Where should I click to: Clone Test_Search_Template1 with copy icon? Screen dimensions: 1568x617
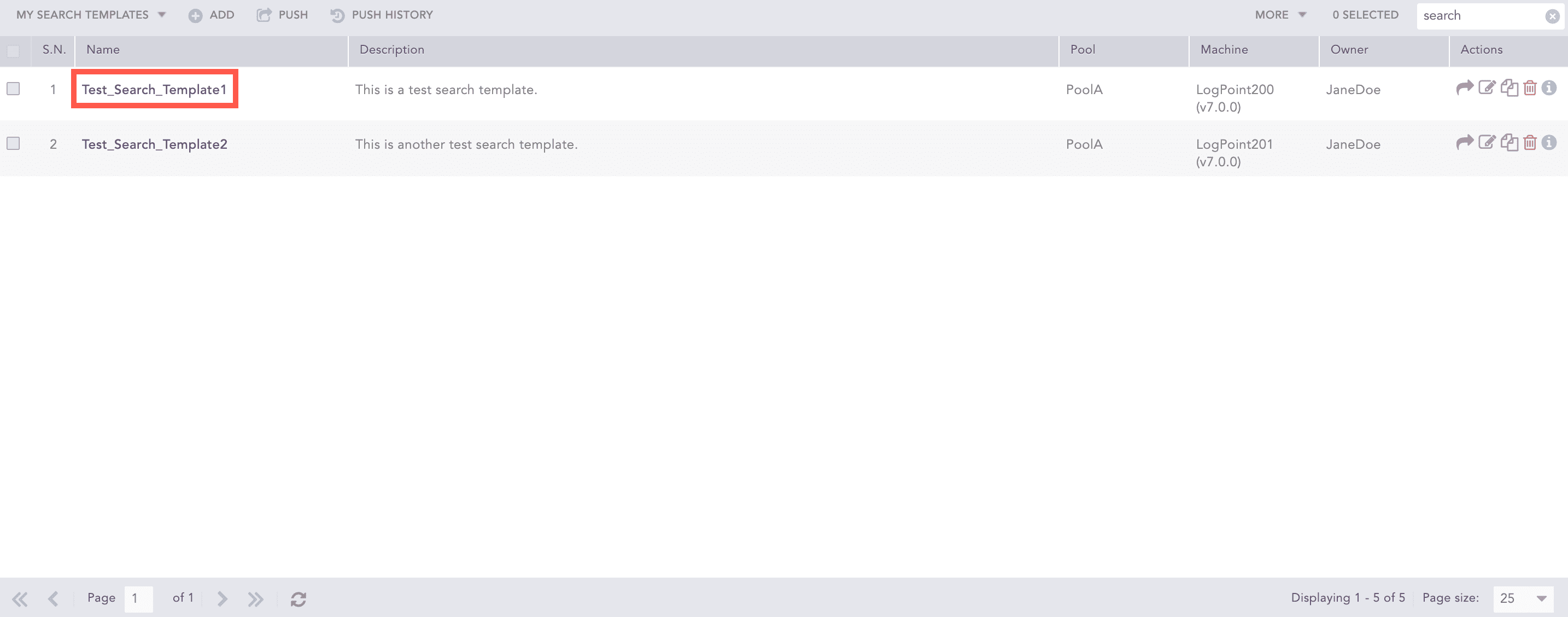1509,88
